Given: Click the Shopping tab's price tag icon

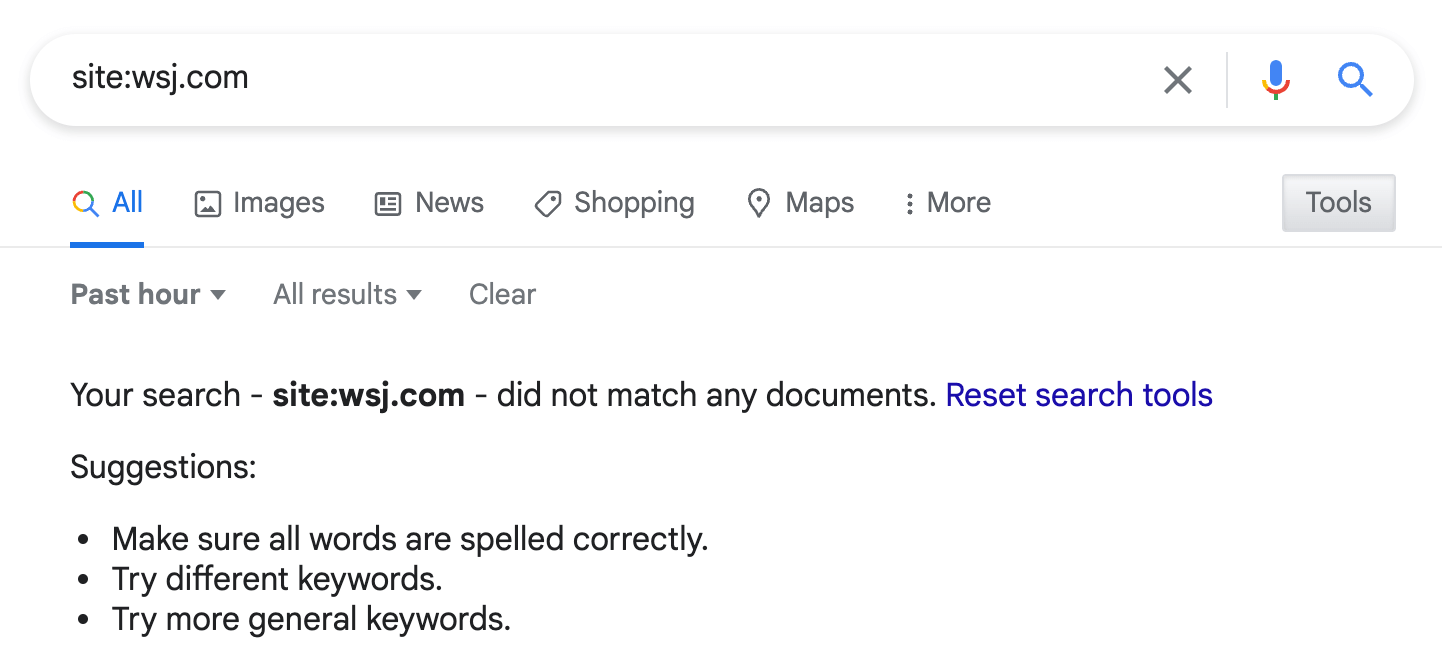Looking at the screenshot, I should pos(547,203).
